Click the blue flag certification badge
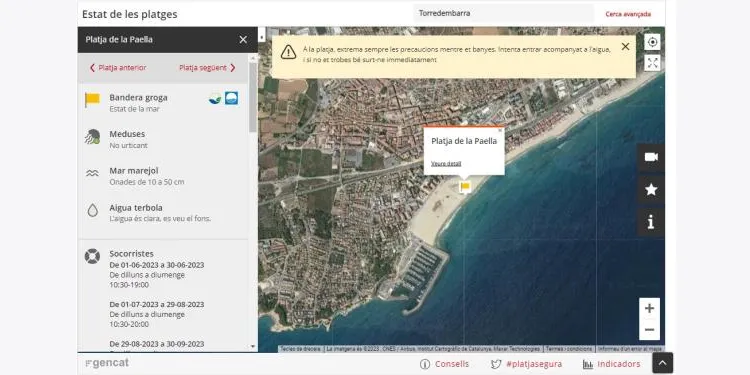750x375 pixels. pos(232,99)
